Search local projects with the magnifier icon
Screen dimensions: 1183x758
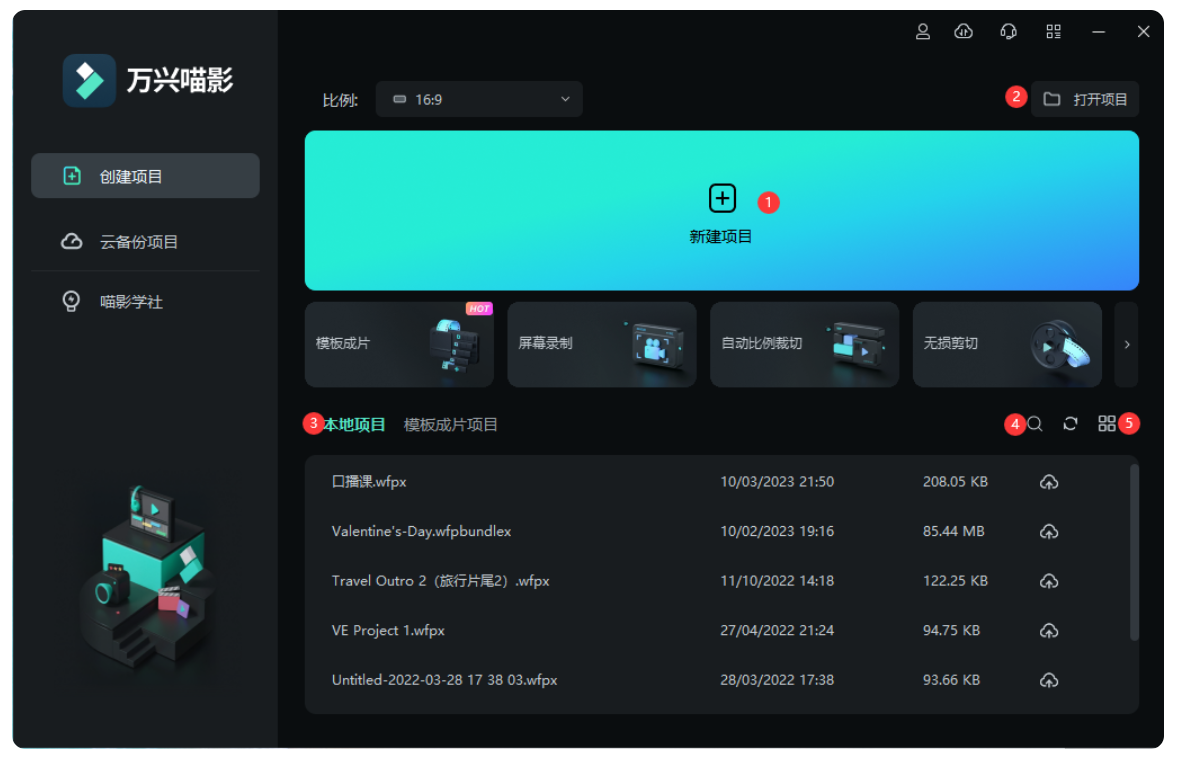pos(1035,423)
